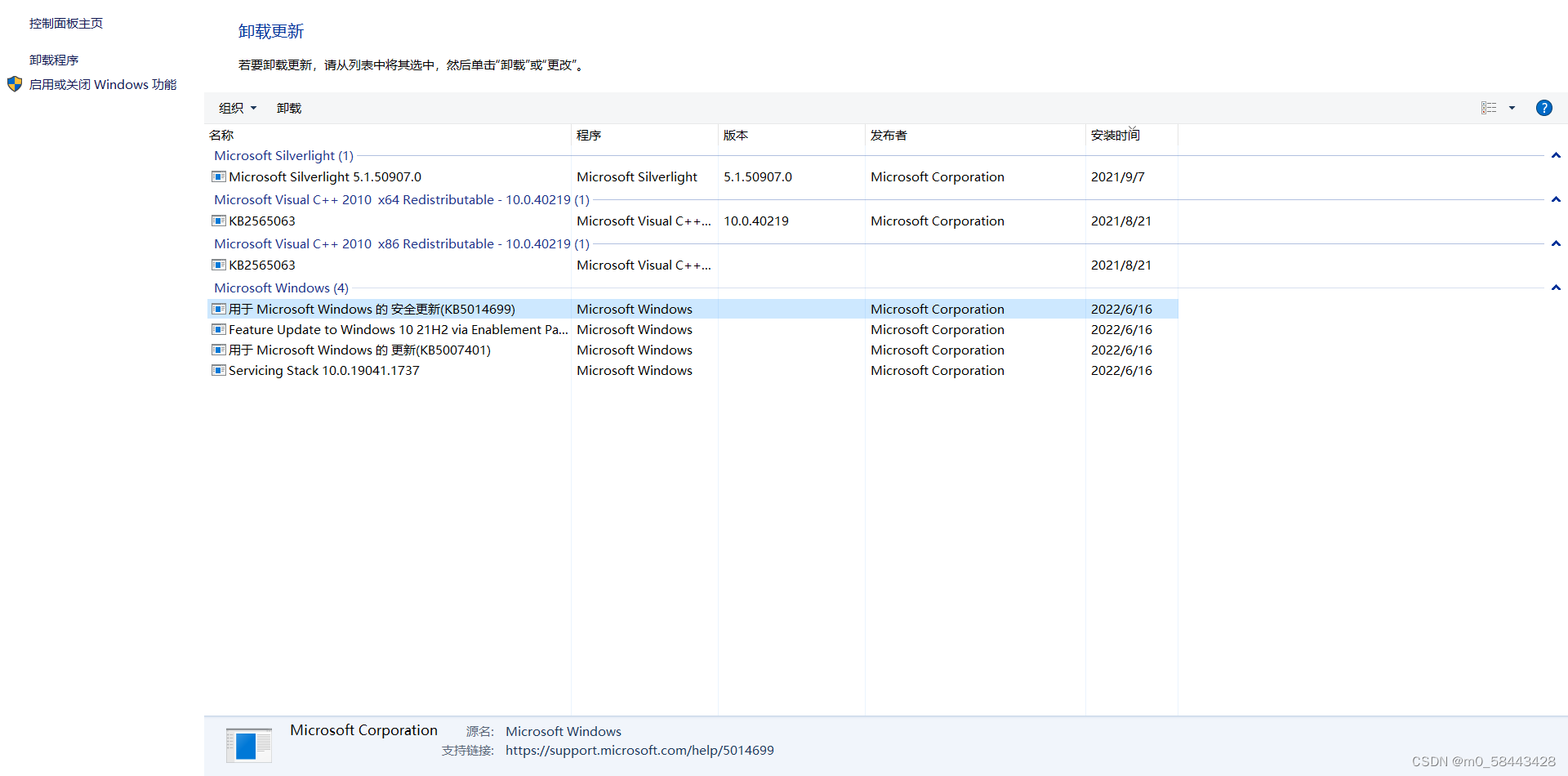1568x776 pixels.
Task: Click Microsoft Corporation title in details pane
Action: click(363, 730)
